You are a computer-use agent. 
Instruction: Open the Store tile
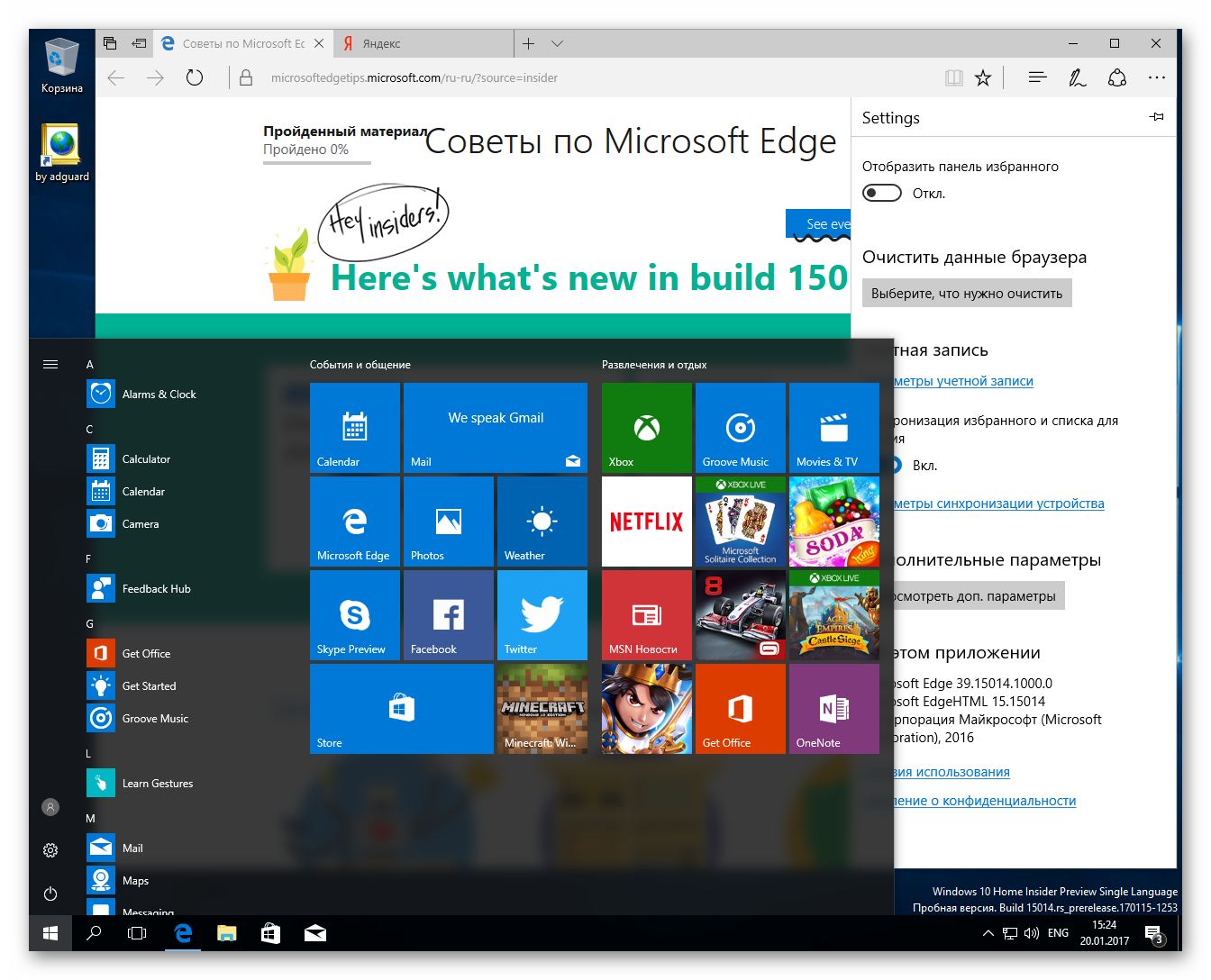tap(401, 709)
